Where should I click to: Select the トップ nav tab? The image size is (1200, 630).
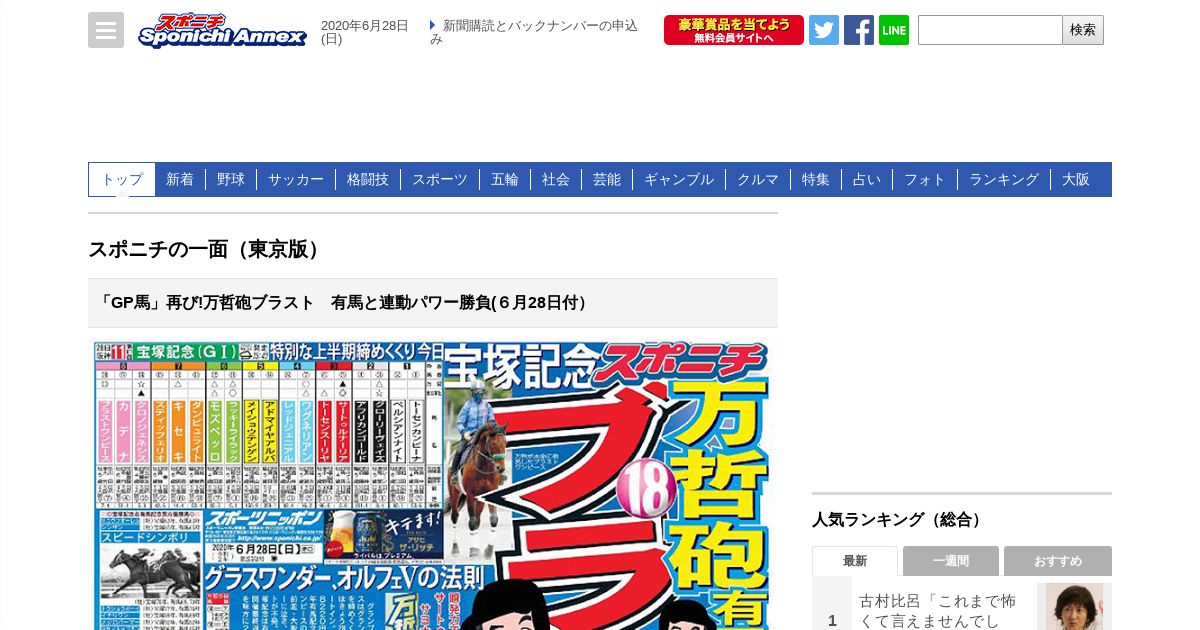[x=122, y=180]
